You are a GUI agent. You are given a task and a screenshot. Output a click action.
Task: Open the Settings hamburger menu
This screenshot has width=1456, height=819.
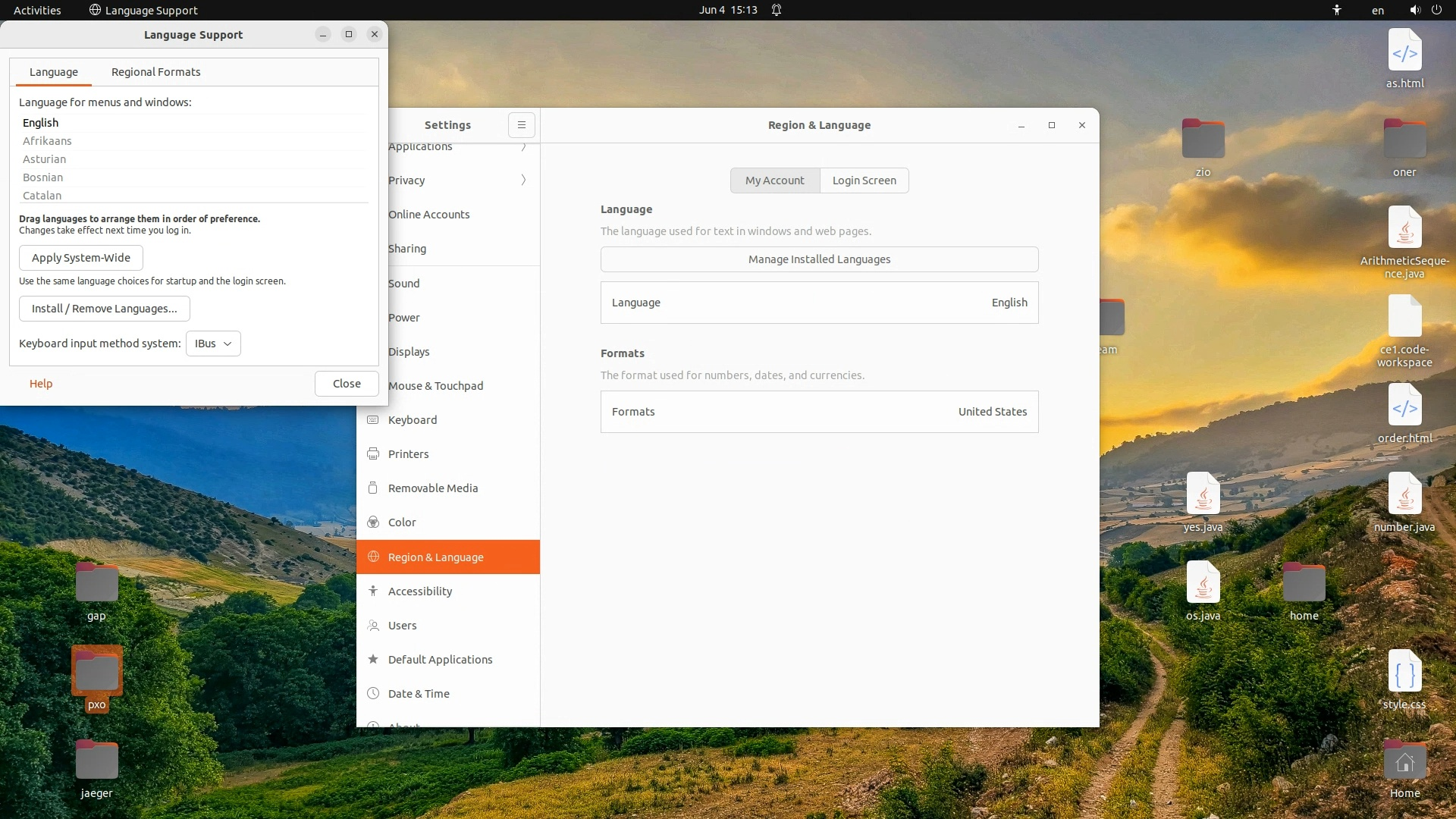coord(521,125)
